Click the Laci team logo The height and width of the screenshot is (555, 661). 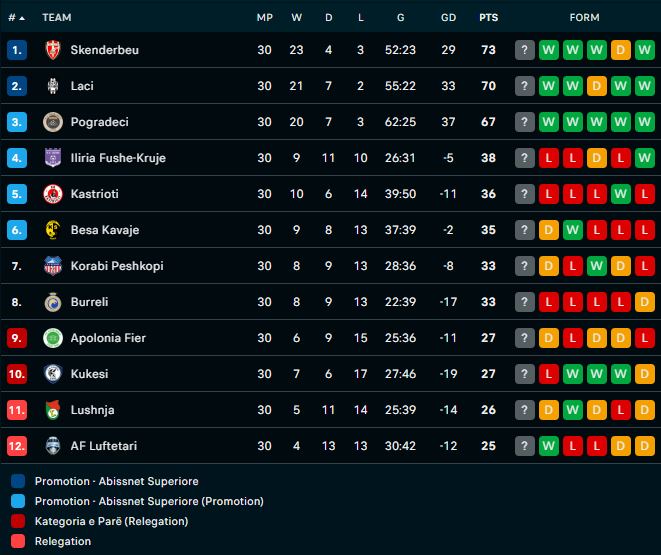53,86
